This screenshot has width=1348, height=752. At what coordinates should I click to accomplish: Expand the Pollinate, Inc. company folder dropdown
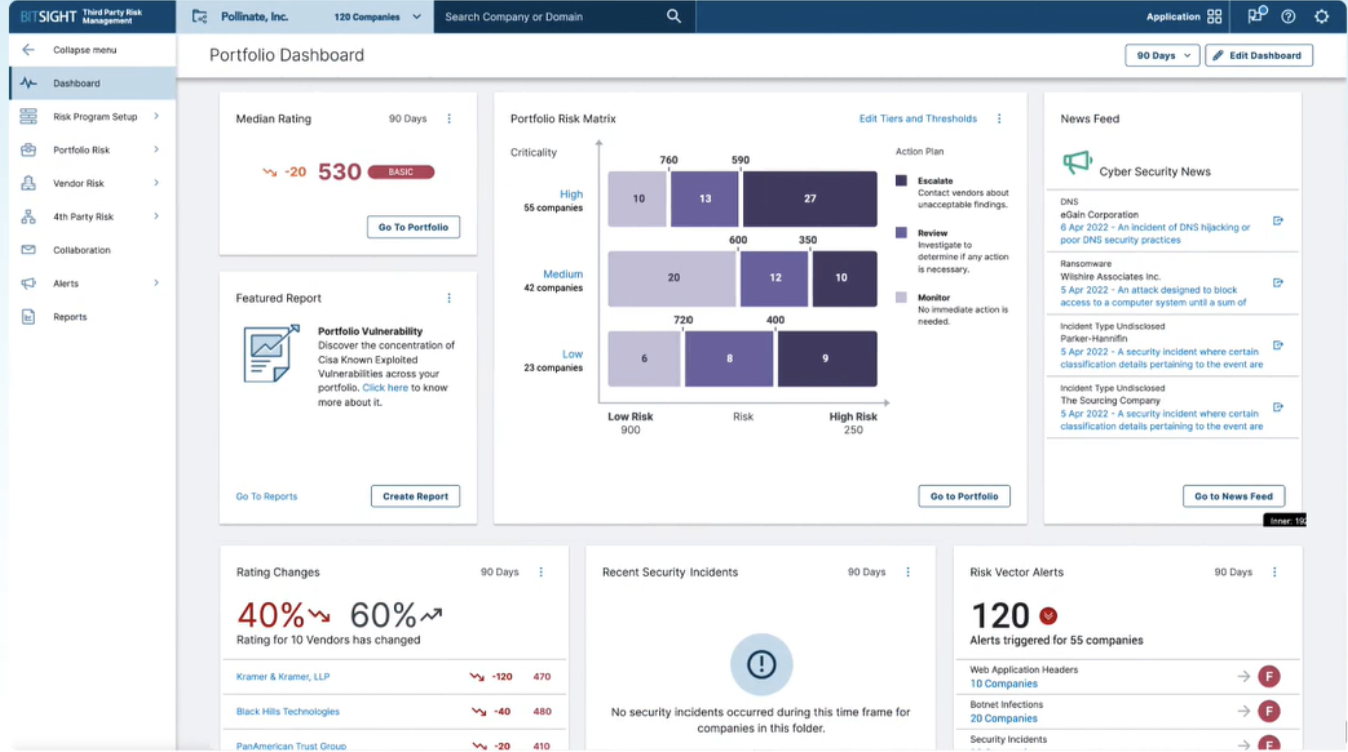[x=416, y=17]
